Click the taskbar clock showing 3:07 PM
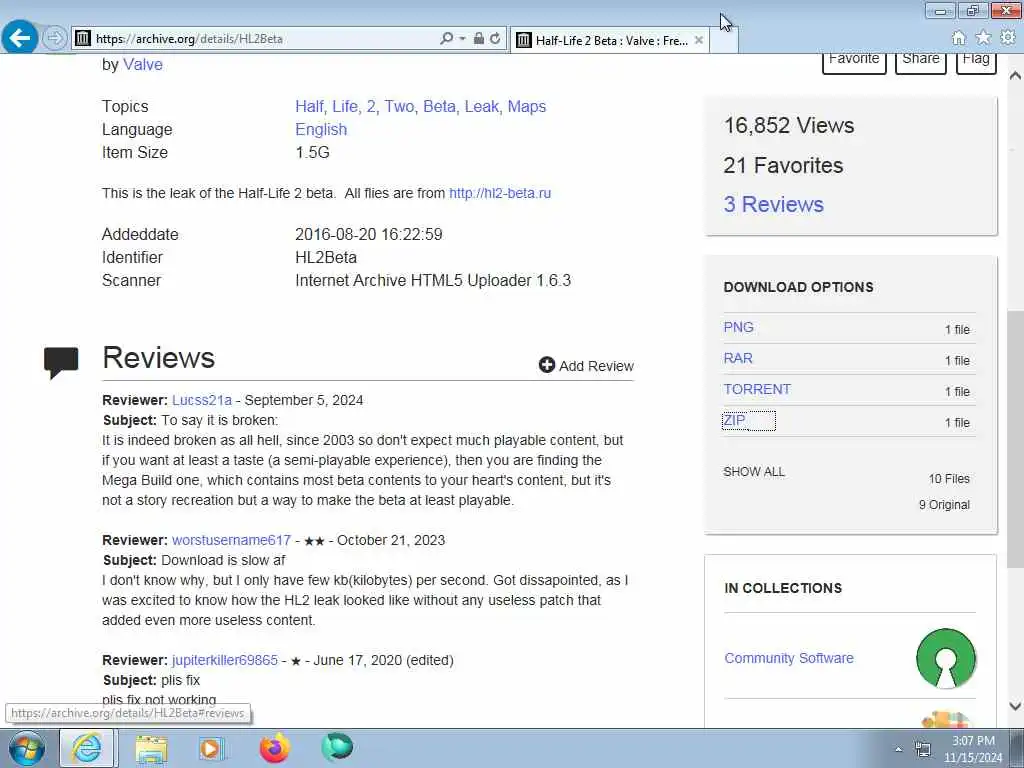 (973, 749)
